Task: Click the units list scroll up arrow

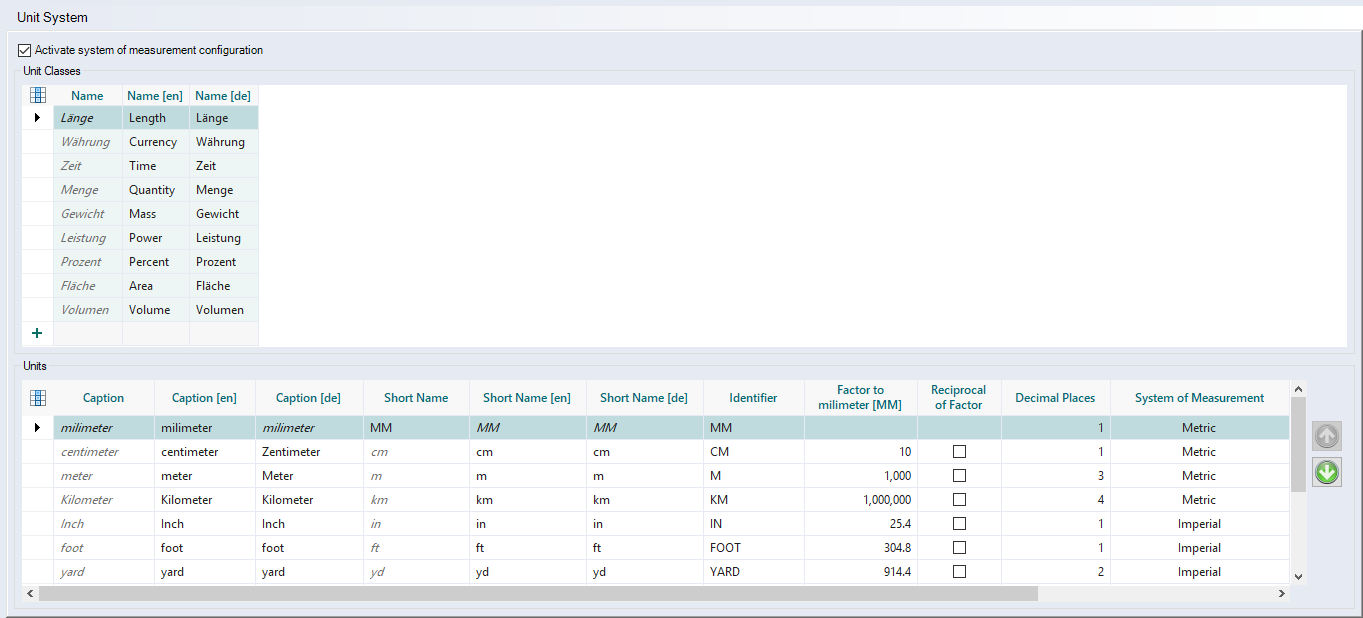Action: pyautogui.click(x=1298, y=389)
